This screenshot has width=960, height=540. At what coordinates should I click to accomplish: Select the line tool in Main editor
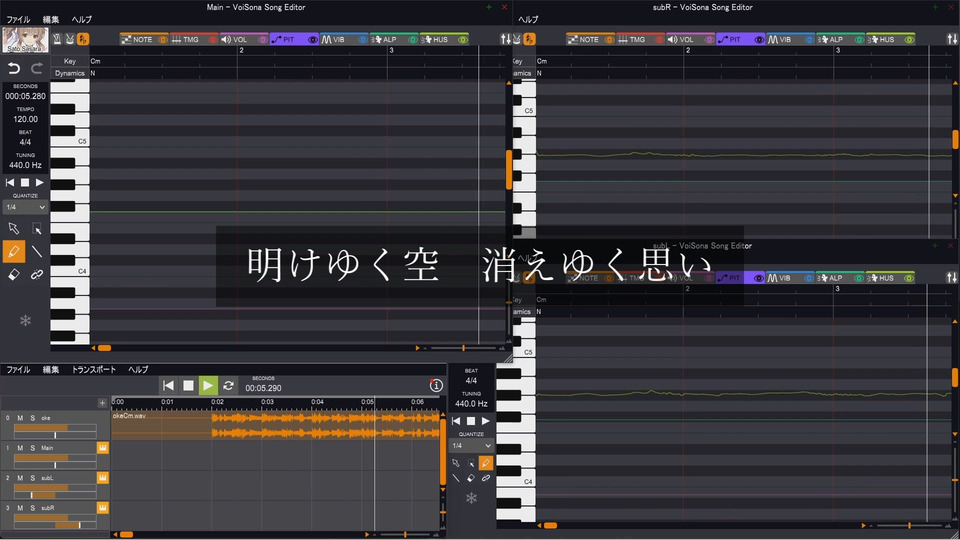[37, 252]
